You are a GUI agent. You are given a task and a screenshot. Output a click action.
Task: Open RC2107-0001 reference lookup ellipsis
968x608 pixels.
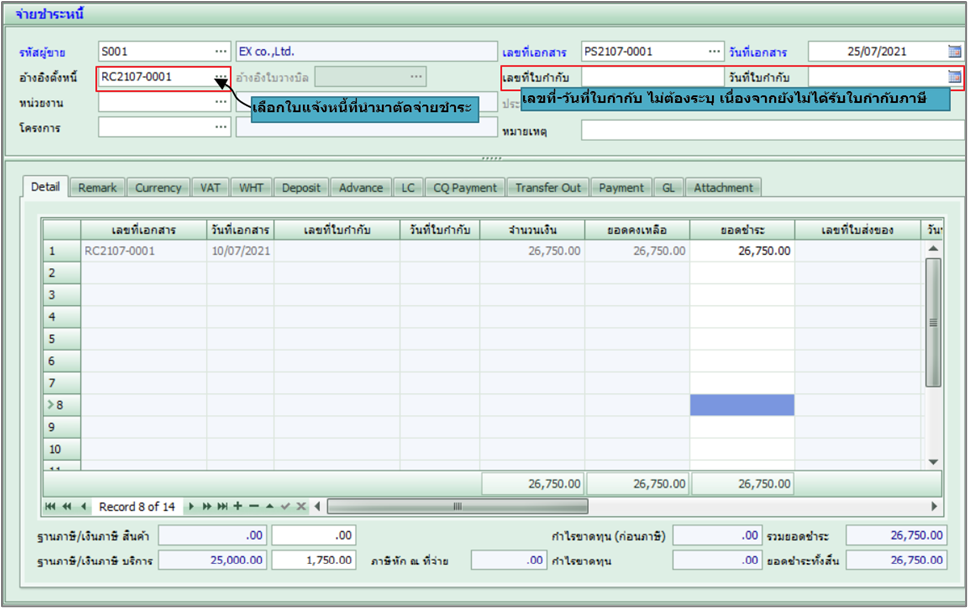click(220, 77)
